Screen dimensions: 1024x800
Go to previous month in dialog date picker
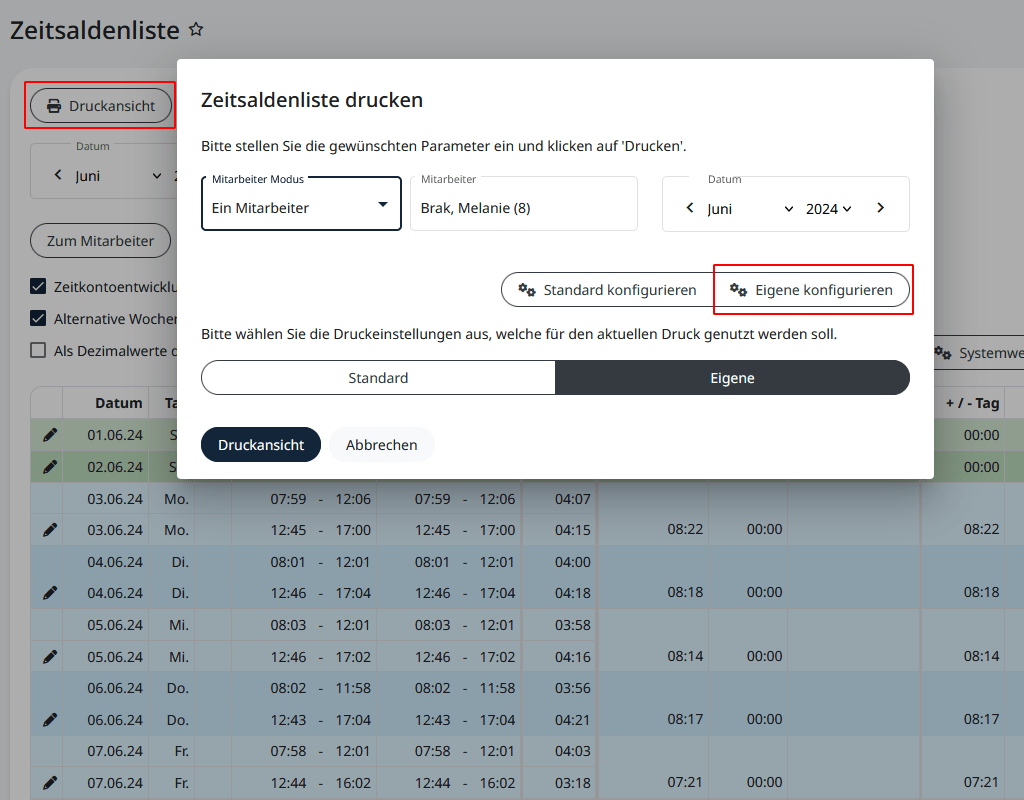[x=690, y=208]
